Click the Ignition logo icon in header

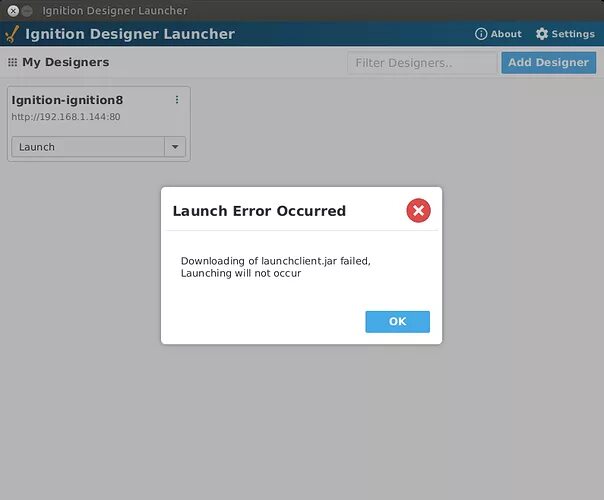click(x=12, y=34)
